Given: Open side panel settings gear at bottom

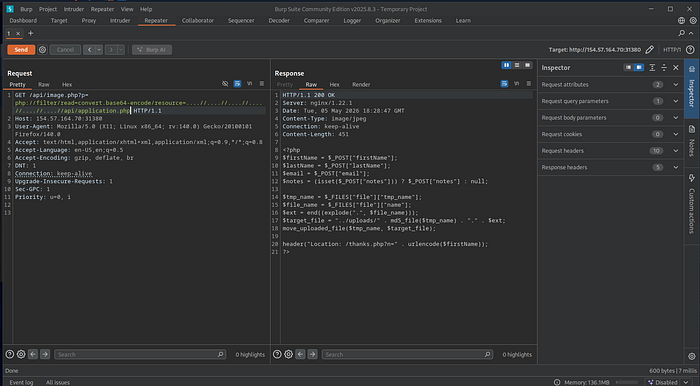Looking at the screenshot, I should point(692,356).
